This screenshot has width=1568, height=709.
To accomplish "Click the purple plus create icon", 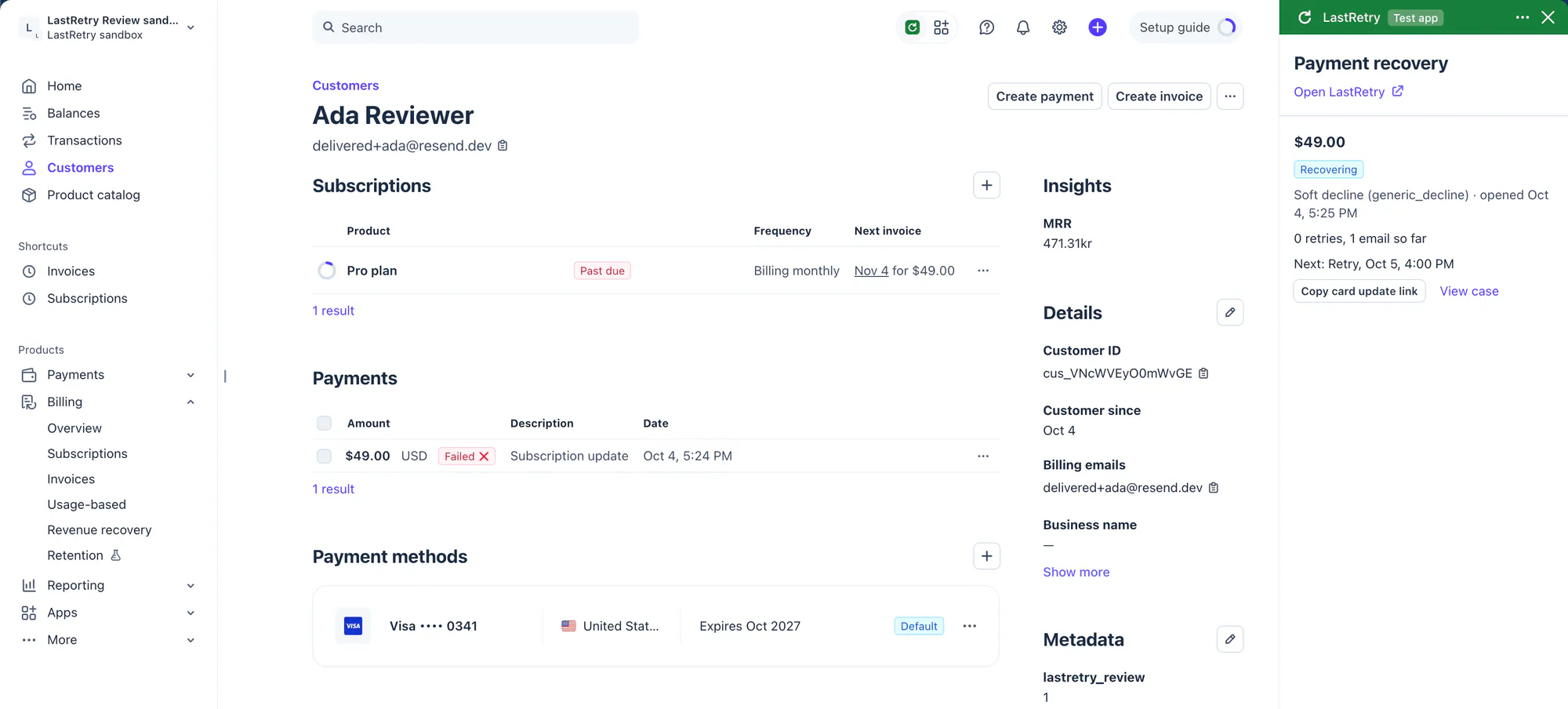I will point(1098,27).
